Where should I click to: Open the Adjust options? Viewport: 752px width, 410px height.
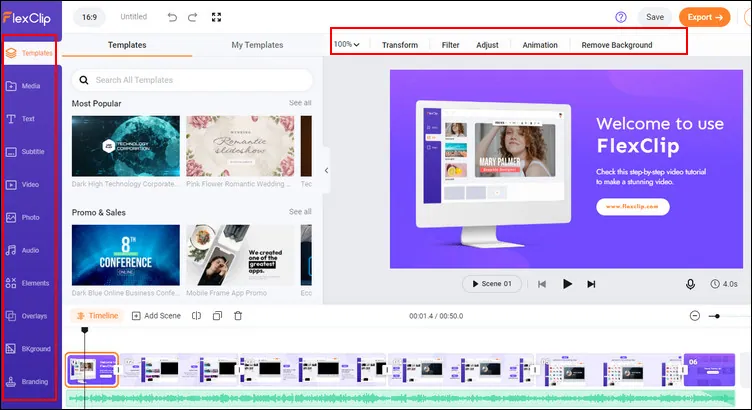point(487,45)
